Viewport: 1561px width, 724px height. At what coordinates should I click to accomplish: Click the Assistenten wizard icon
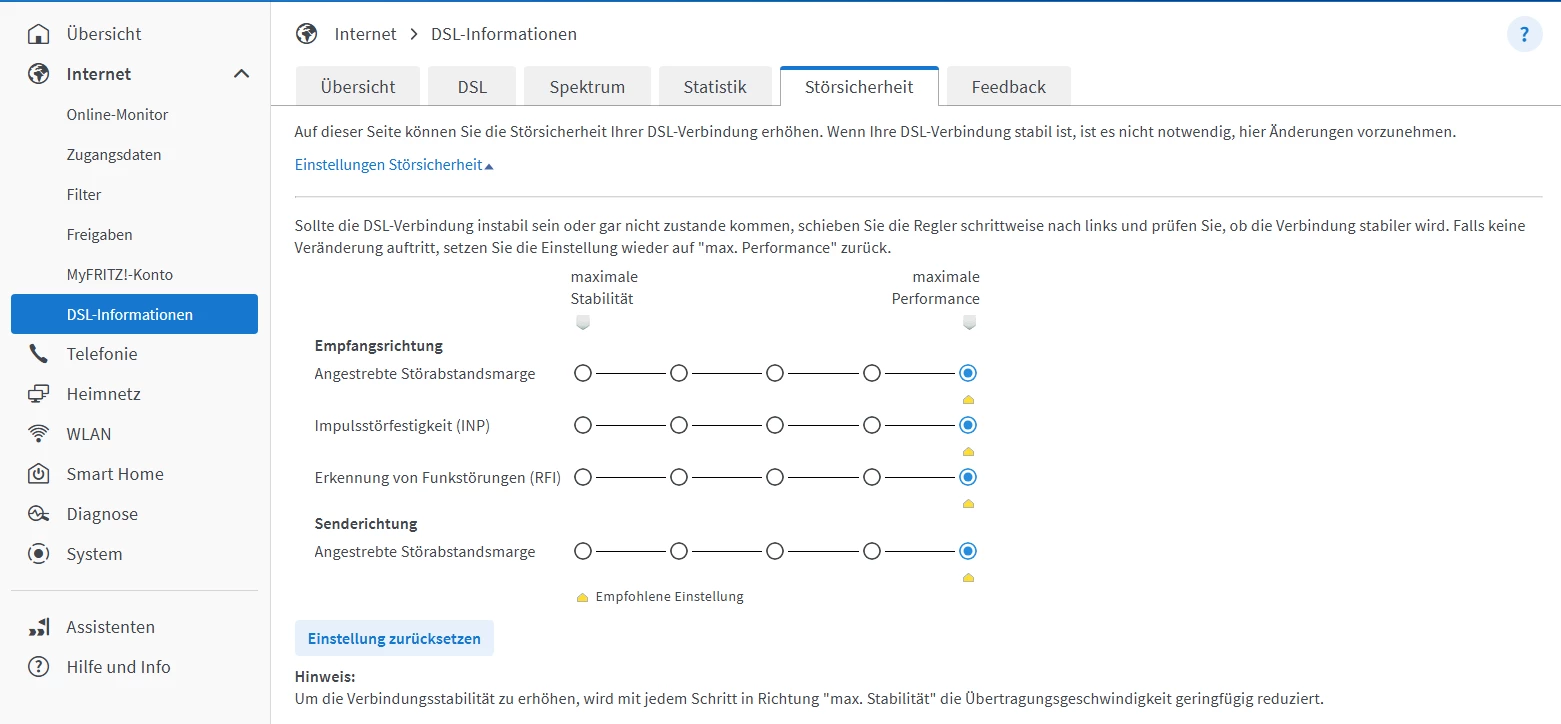click(39, 628)
